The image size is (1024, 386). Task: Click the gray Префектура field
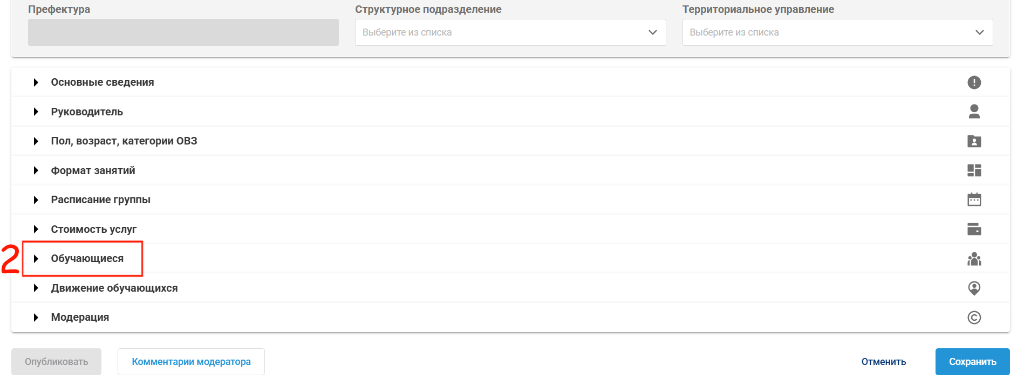(x=184, y=32)
